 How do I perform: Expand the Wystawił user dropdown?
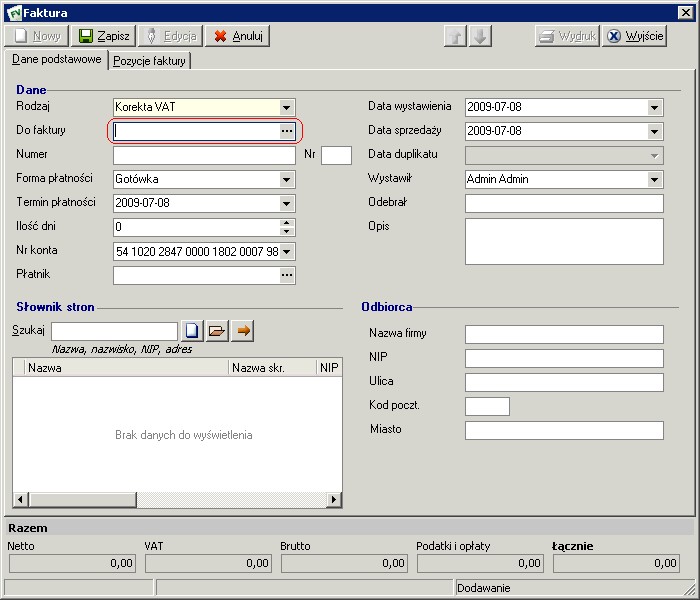pyautogui.click(x=655, y=179)
